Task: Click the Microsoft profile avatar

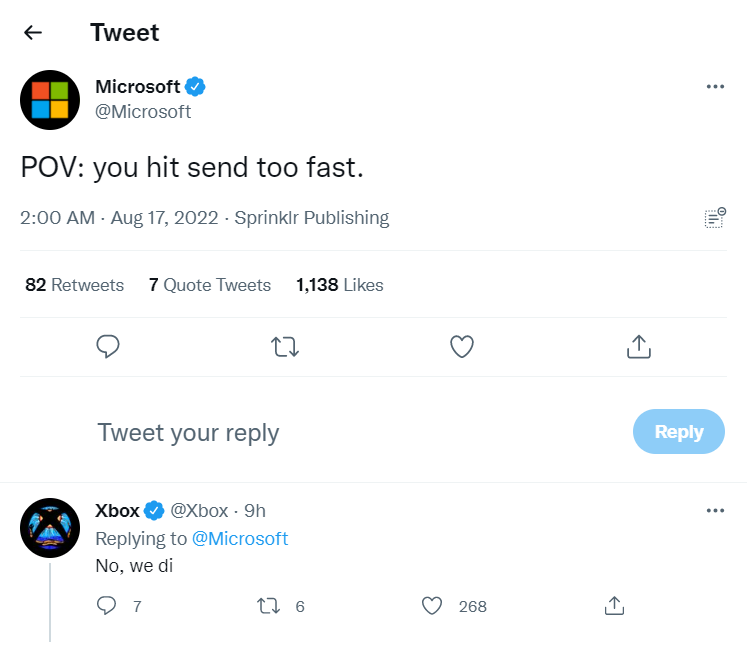Action: pos(49,99)
